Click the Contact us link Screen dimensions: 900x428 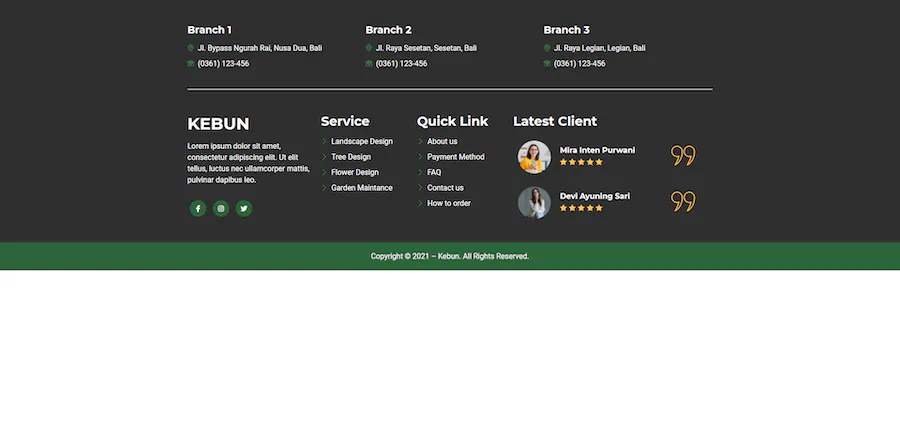(x=445, y=188)
